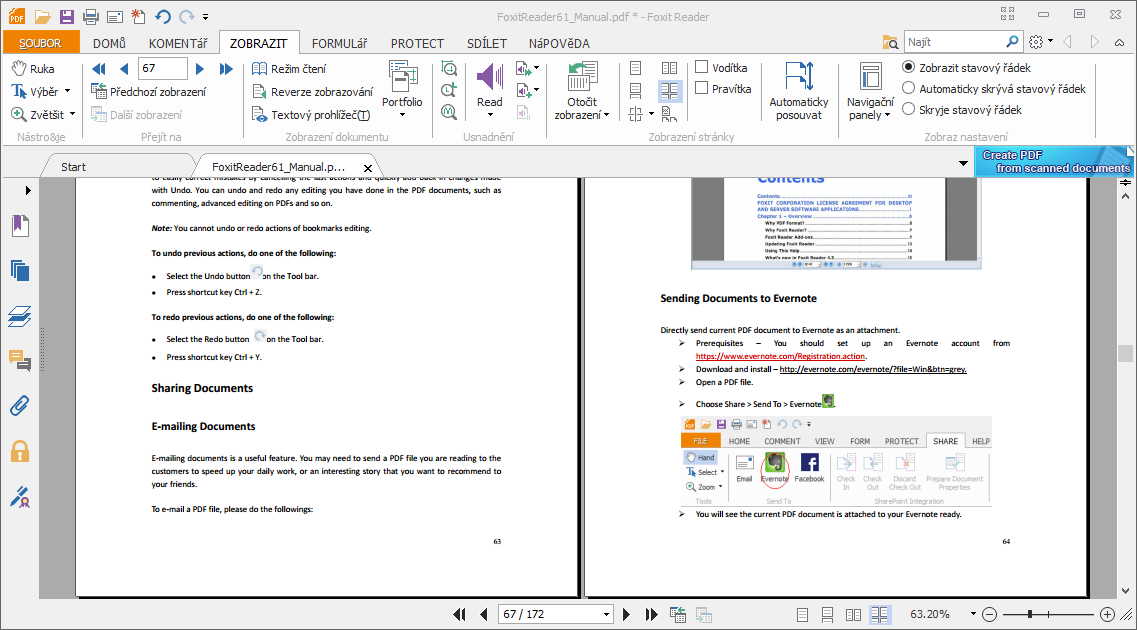1137x630 pixels.
Task: Select Zobrazit stavový řádek radio option
Action: click(908, 67)
